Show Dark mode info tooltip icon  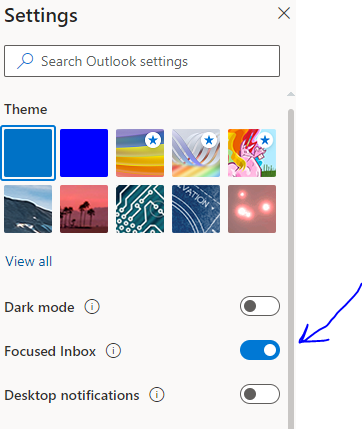tap(92, 306)
